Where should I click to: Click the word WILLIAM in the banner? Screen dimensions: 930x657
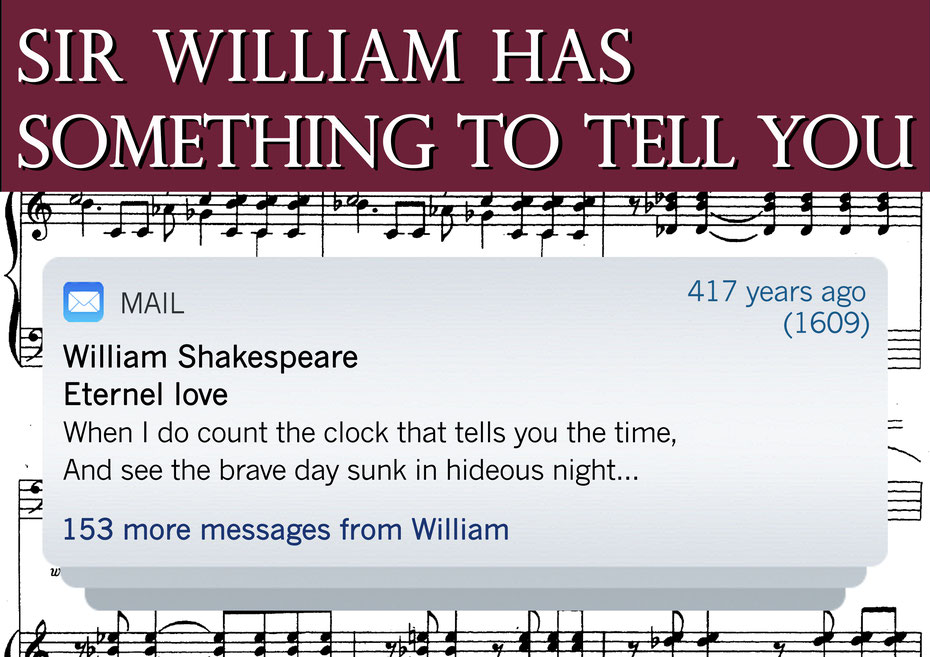click(x=310, y=57)
